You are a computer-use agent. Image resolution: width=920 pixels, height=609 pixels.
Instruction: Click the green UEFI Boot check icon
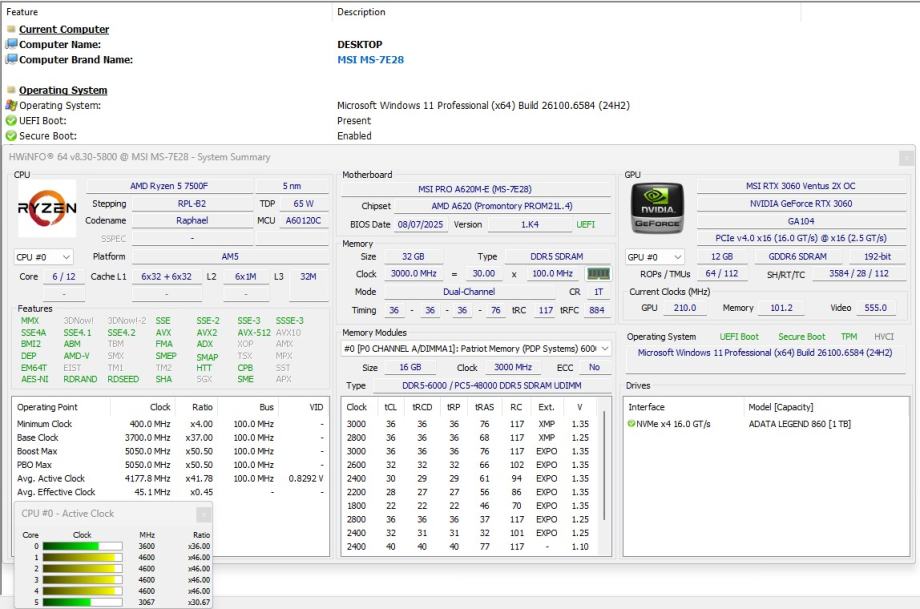click(11, 120)
